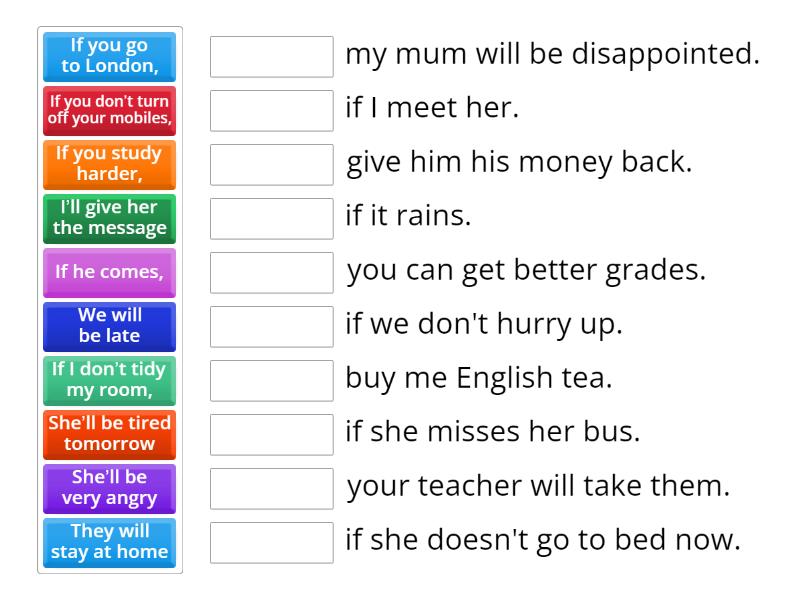Select the 'They will stay at home' tile

click(x=110, y=543)
